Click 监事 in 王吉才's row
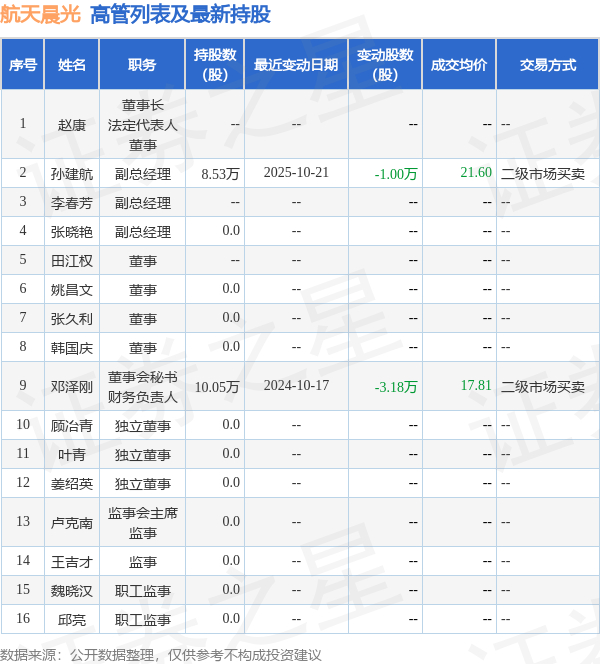 tap(142, 562)
